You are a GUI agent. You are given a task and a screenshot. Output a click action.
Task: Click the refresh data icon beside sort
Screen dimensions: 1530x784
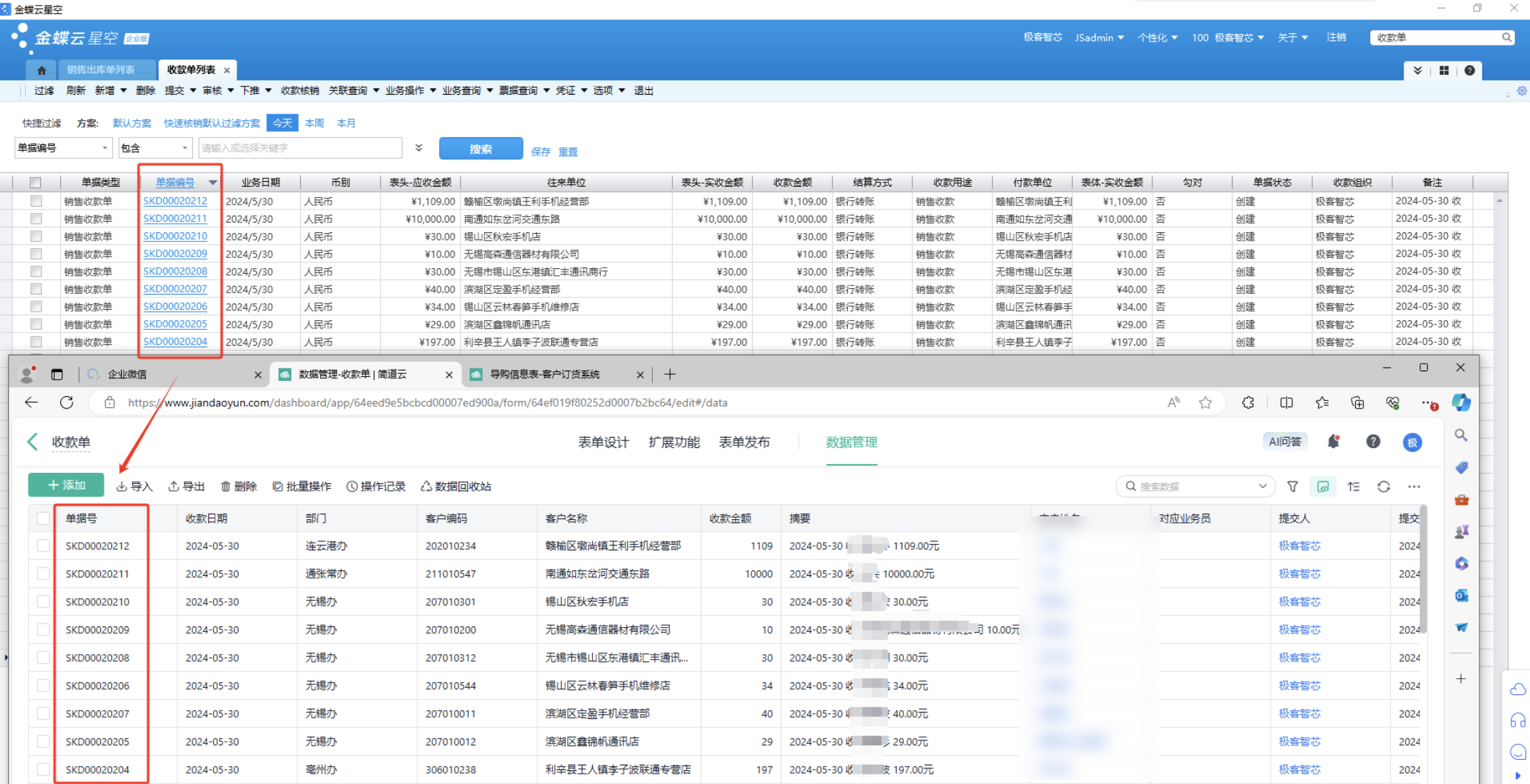(x=1383, y=487)
